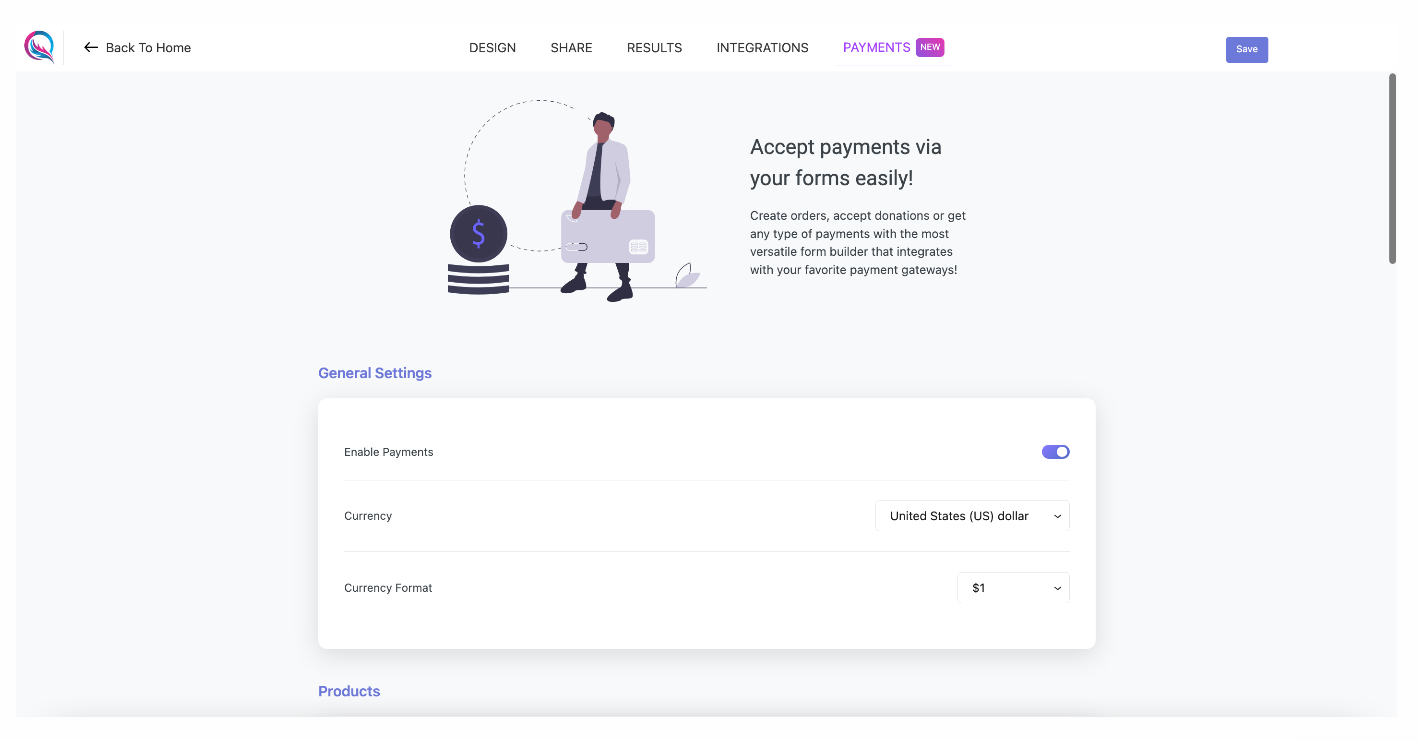
Task: Click the Currency Format chevron arrow
Action: click(x=1057, y=588)
